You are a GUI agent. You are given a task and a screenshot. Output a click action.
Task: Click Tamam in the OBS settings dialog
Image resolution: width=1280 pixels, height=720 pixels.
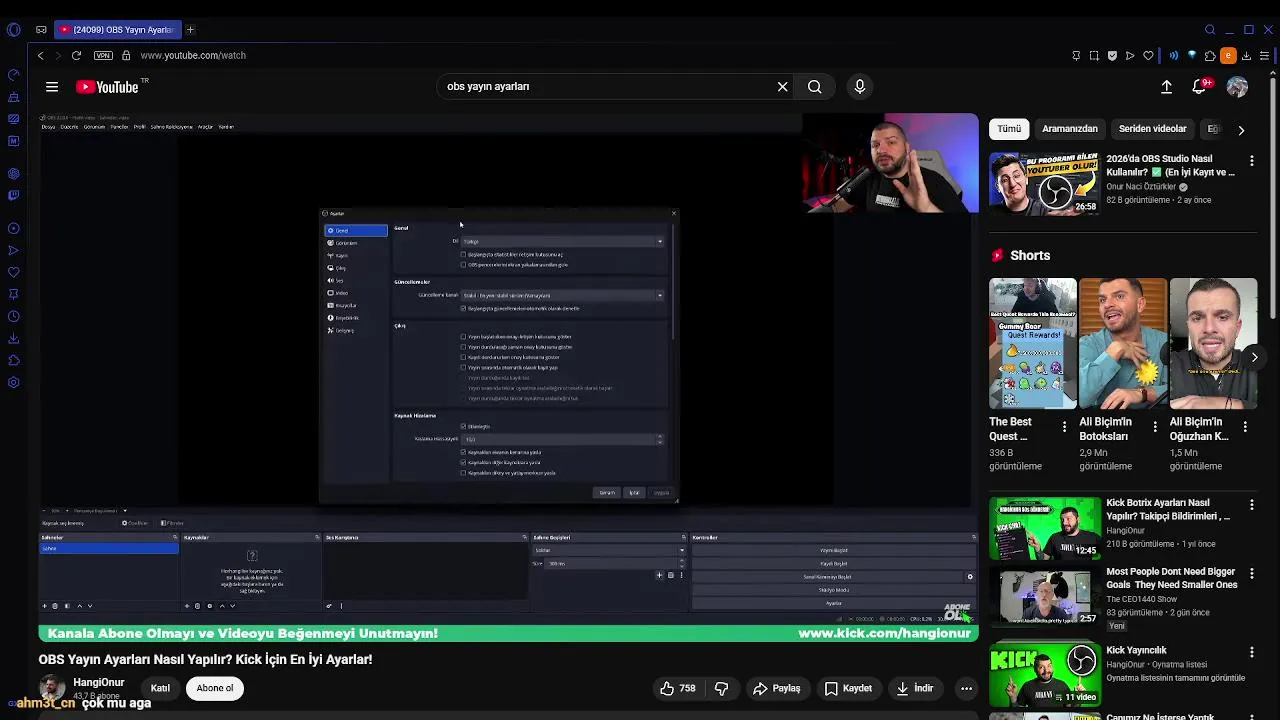point(607,493)
